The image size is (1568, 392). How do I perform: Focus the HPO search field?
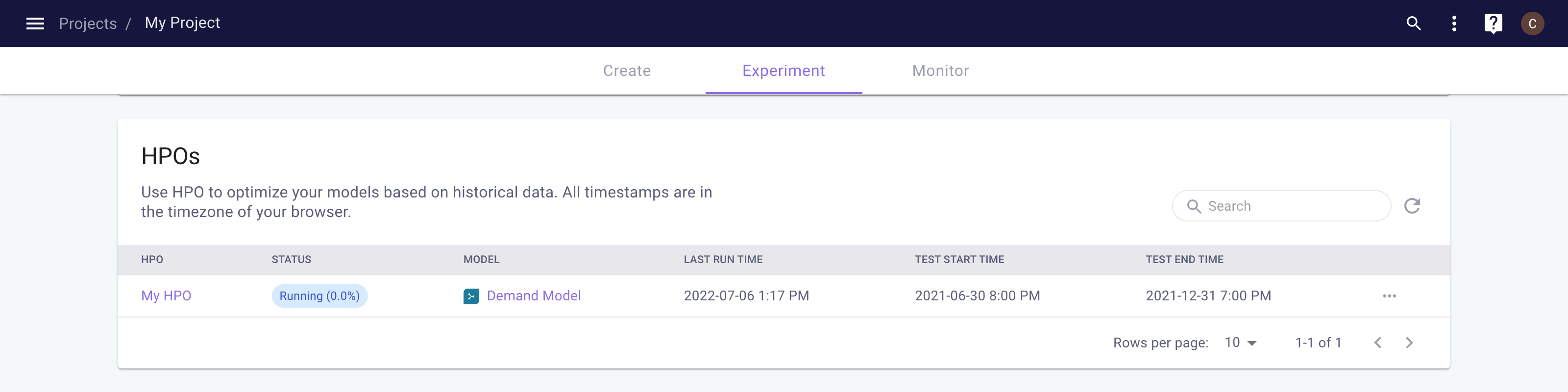point(1281,206)
